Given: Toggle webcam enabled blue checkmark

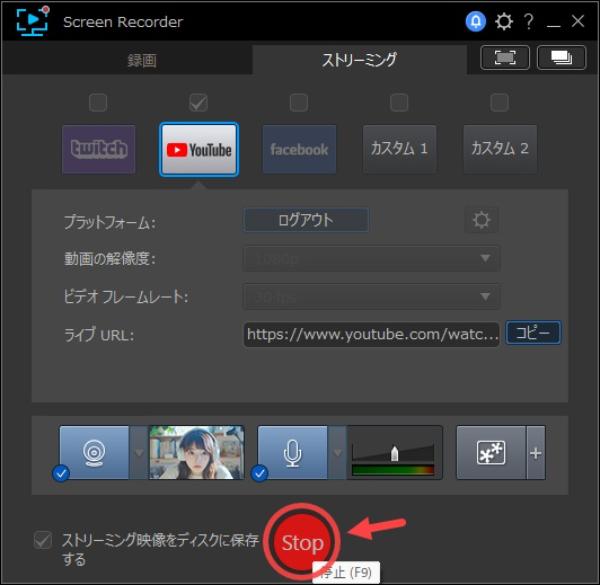Looking at the screenshot, I should tap(61, 474).
